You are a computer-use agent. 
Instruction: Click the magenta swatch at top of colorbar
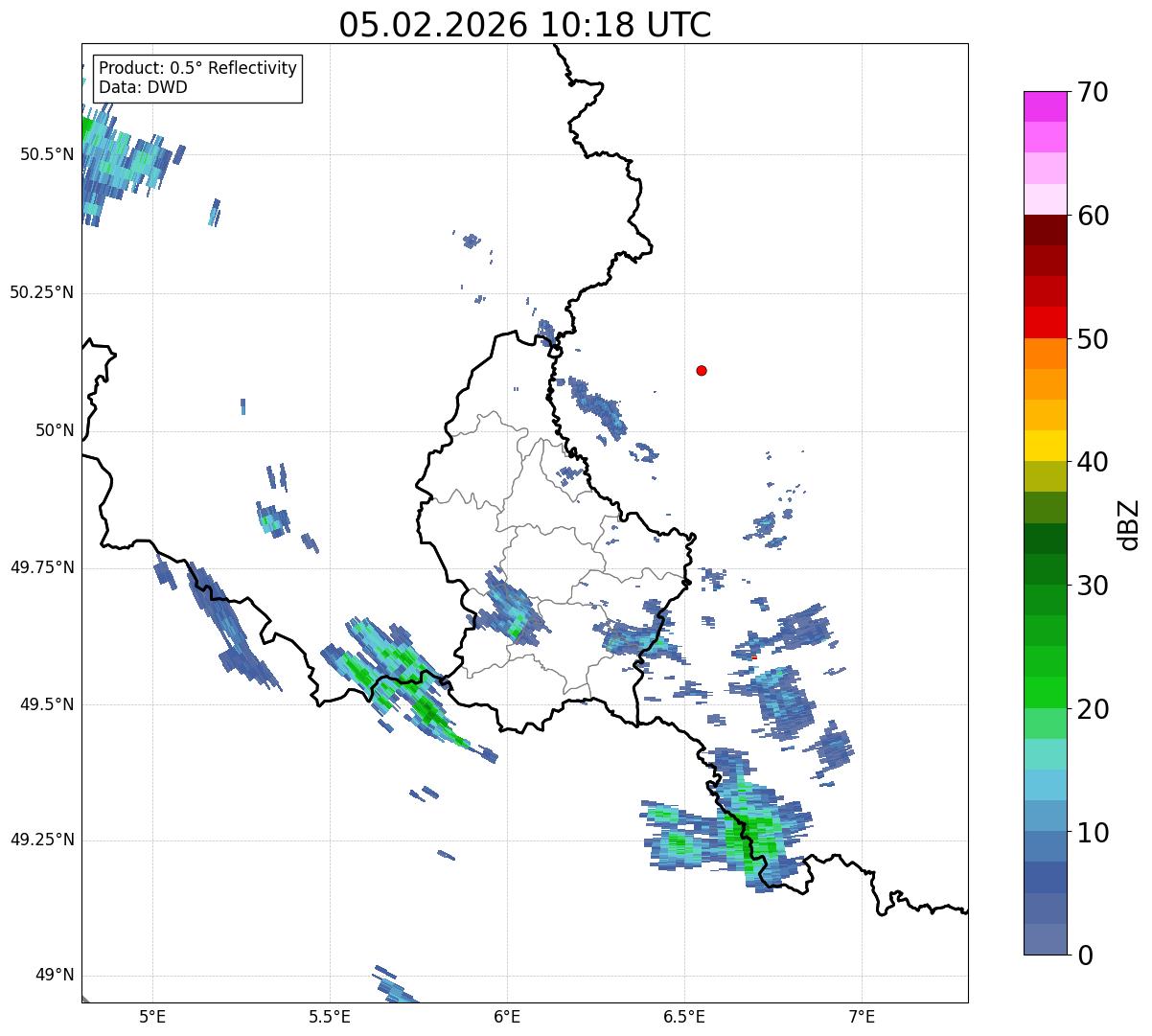pyautogui.click(x=1045, y=106)
